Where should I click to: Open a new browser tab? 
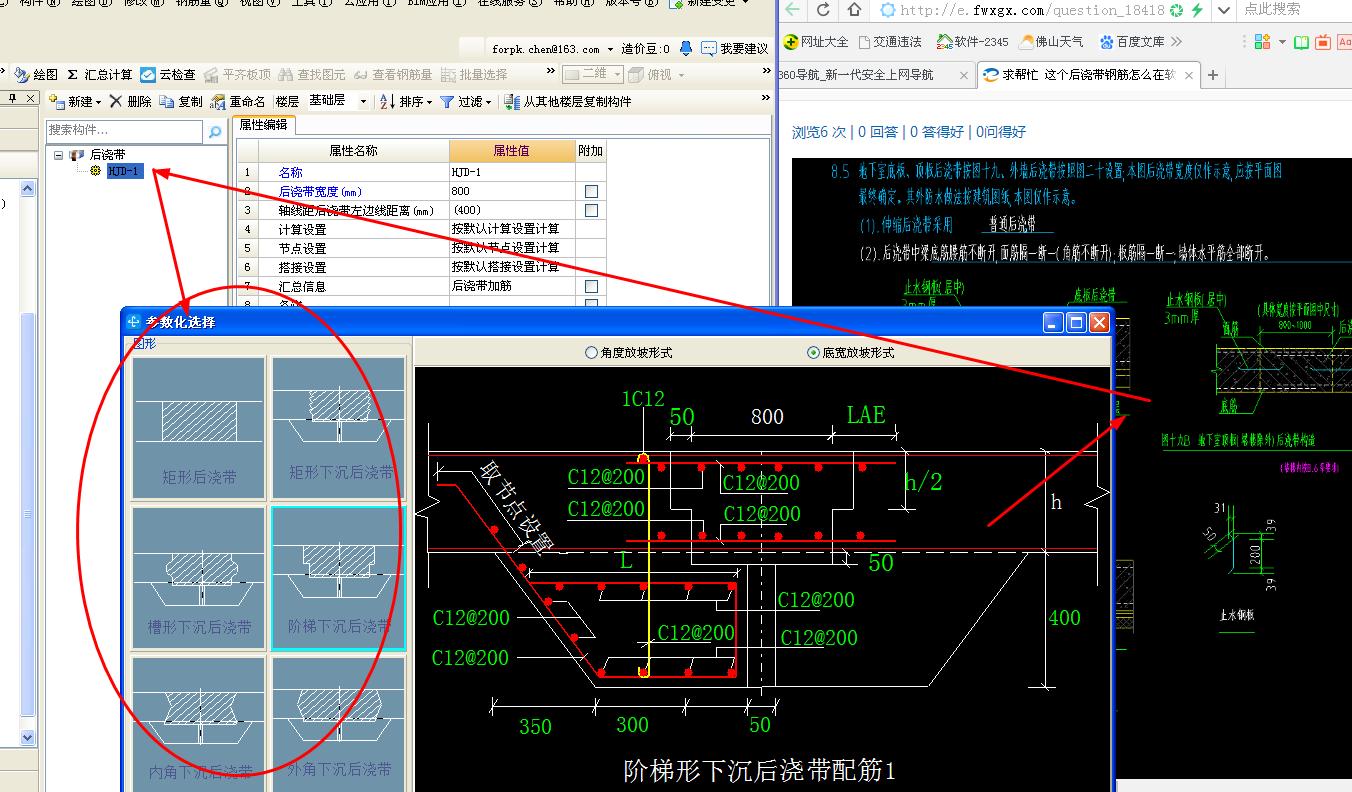pos(1213,75)
